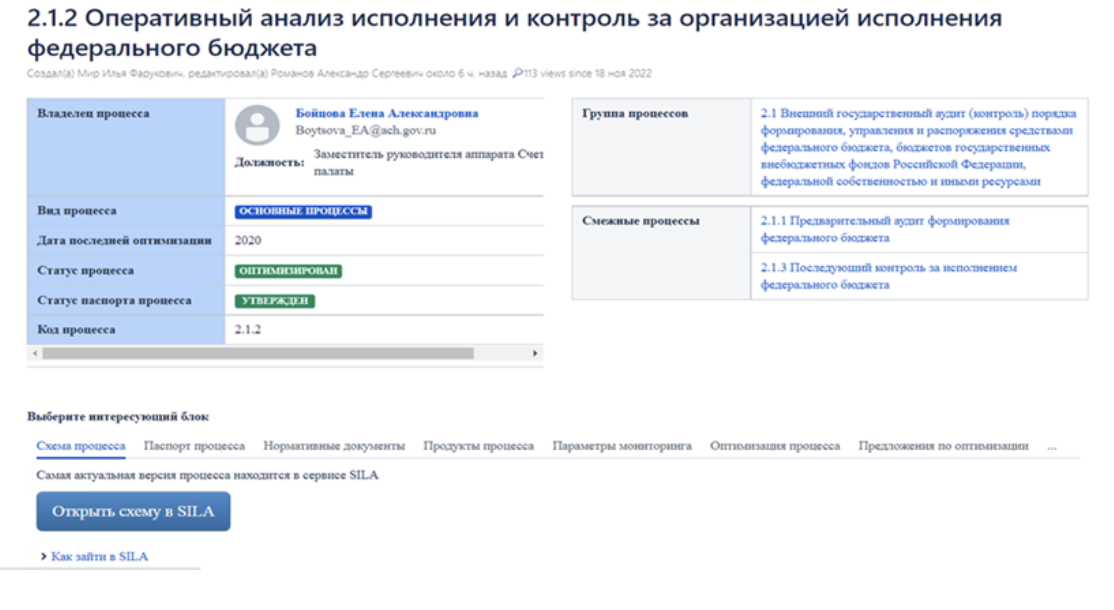The height and width of the screenshot is (610, 1114).
Task: Click the horizontal scrollbar thumb under table
Action: click(258, 353)
